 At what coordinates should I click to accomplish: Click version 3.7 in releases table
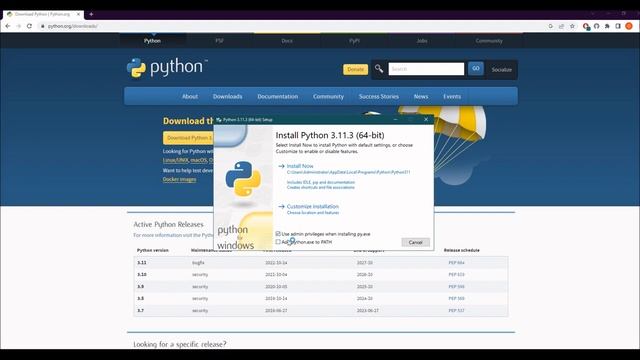coord(140,311)
